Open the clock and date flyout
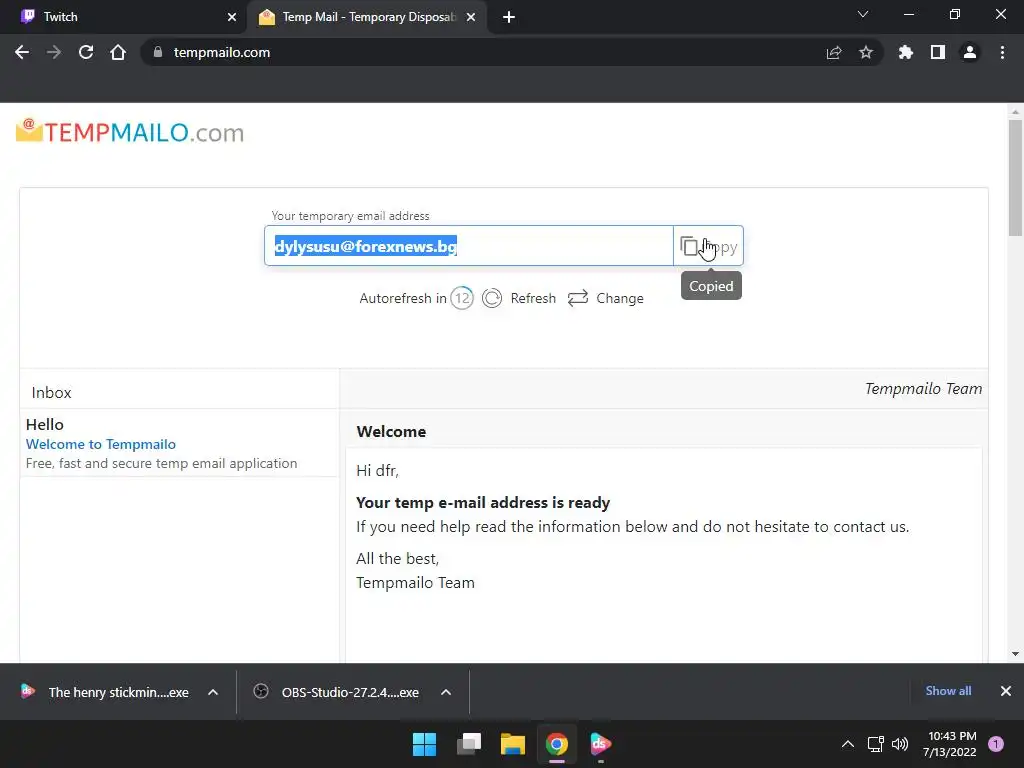Screen dimensions: 1024x768 [950, 744]
